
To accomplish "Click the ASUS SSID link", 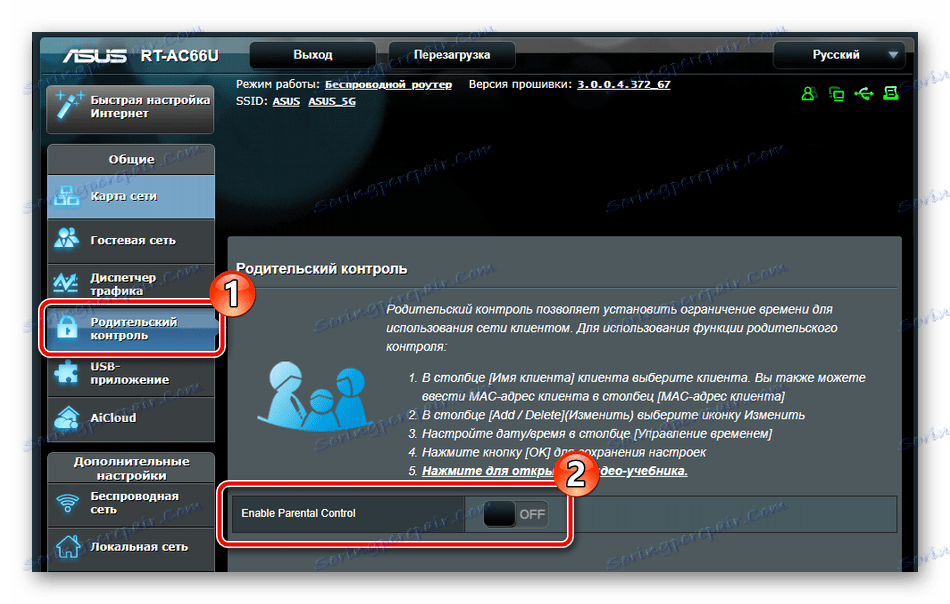I will (286, 101).
